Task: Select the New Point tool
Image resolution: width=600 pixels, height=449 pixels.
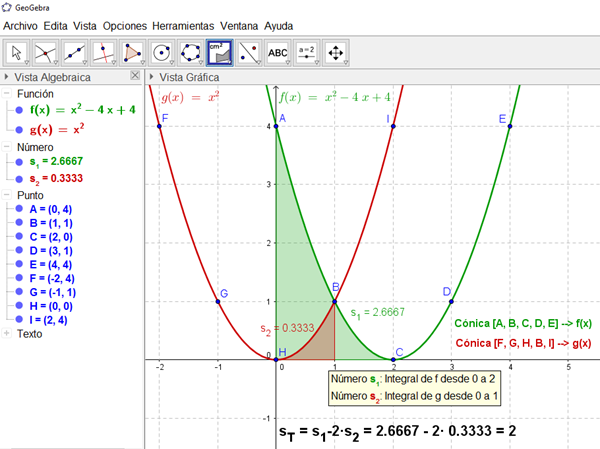Action: coord(46,51)
